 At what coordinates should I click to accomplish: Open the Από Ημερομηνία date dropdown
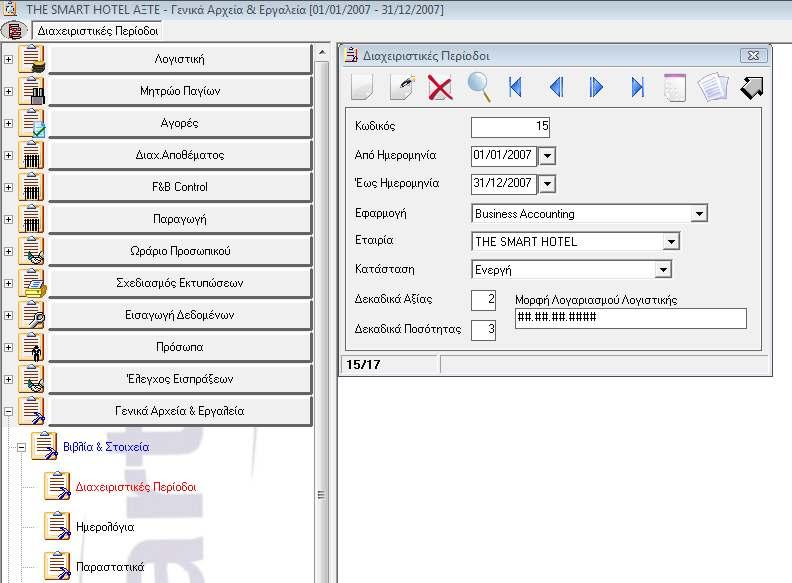click(547, 156)
